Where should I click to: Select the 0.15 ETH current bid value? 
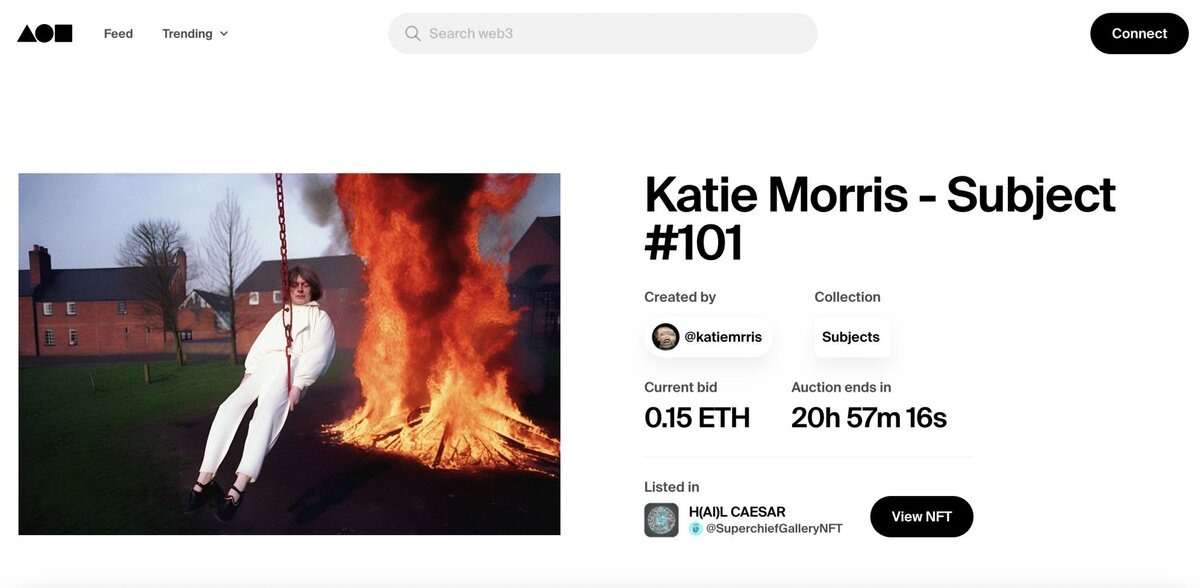tap(697, 417)
